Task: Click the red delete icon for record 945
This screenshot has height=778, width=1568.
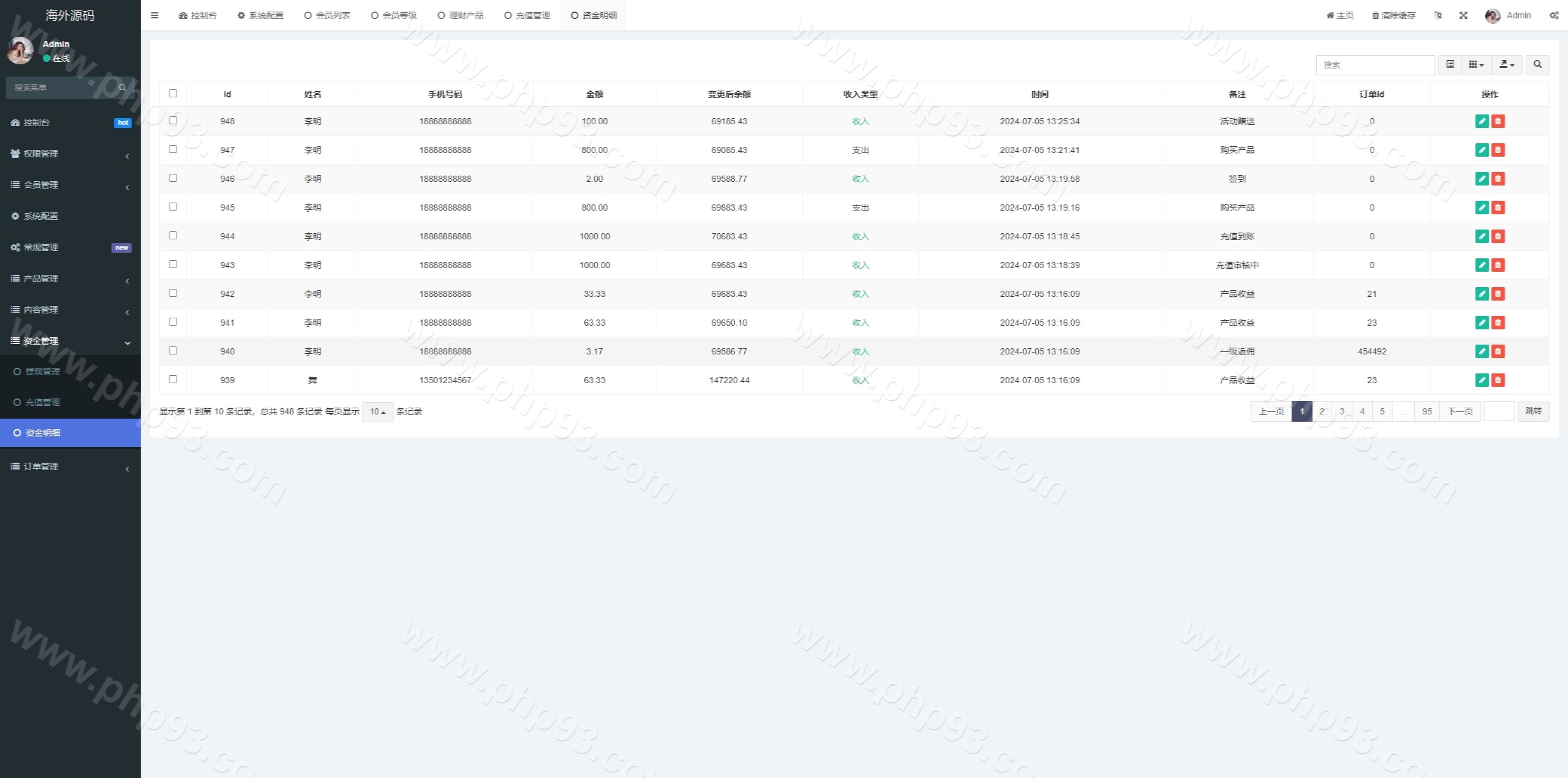Action: (1498, 208)
